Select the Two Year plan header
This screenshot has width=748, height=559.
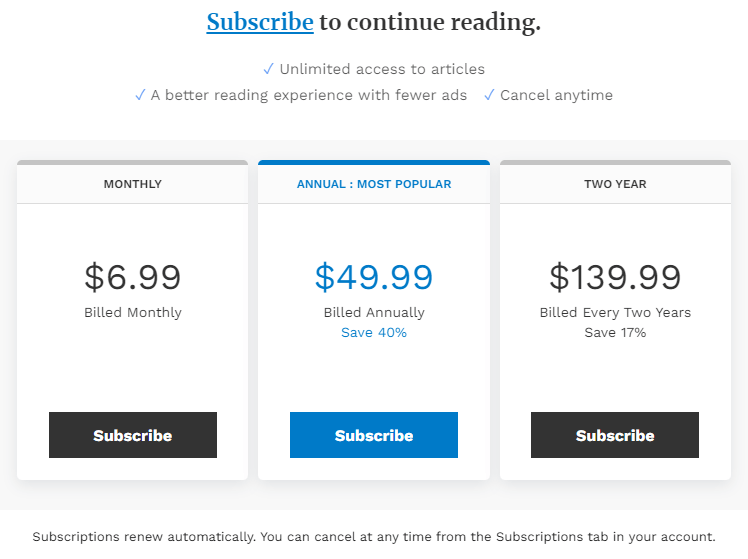(615, 184)
